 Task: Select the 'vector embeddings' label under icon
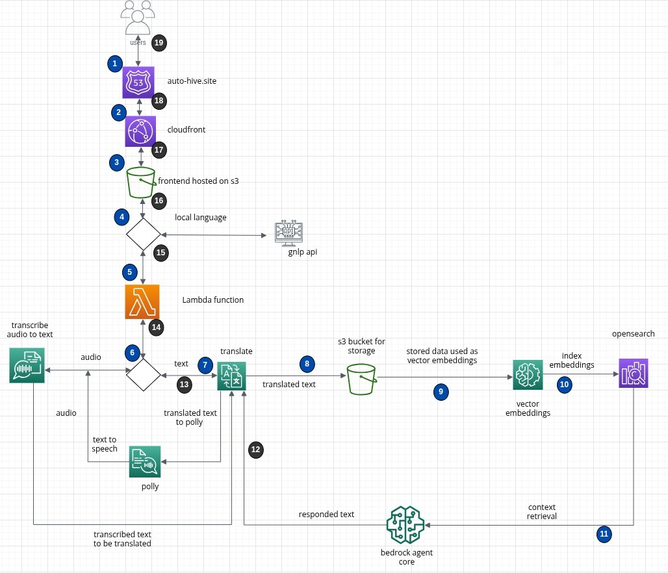[528, 409]
